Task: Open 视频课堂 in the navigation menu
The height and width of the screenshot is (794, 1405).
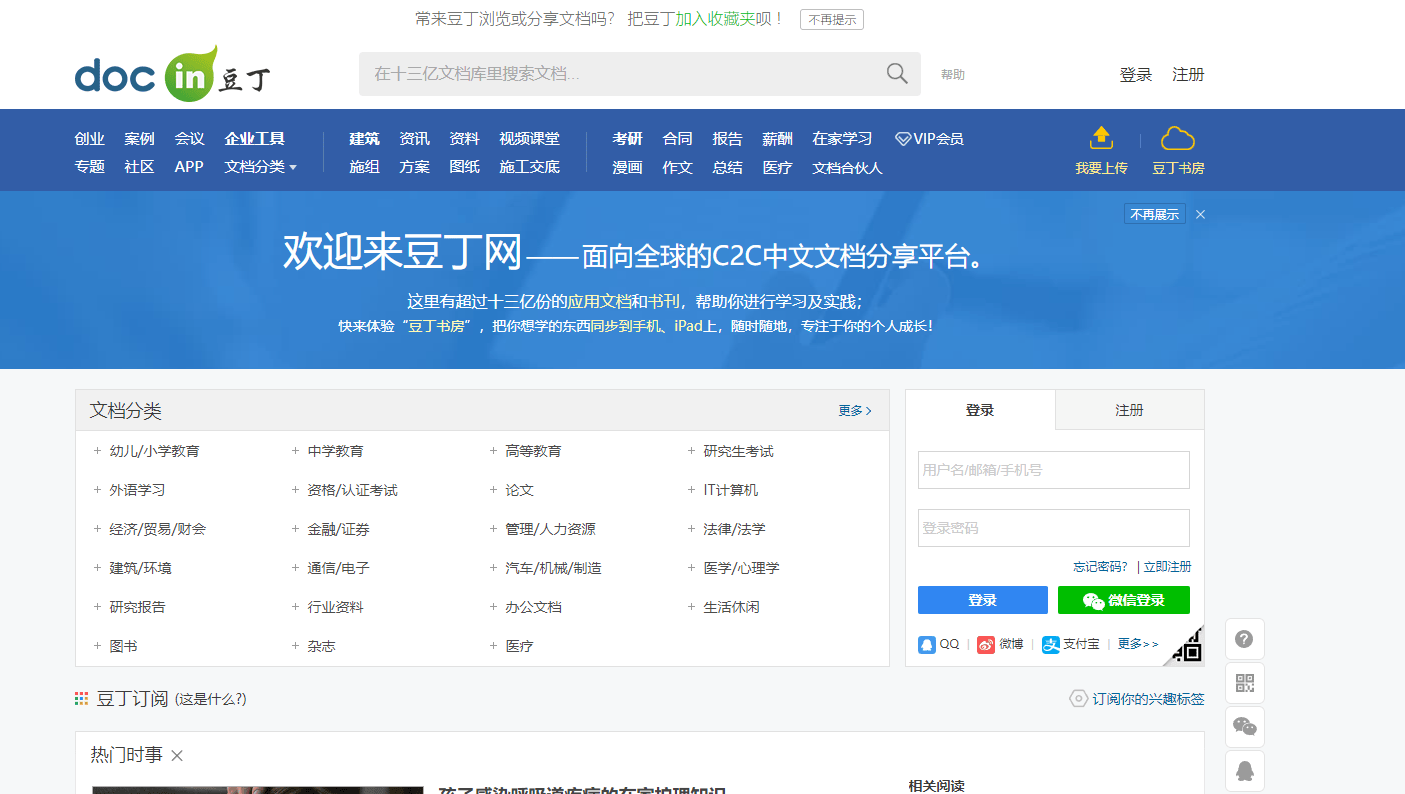Action: [530, 138]
